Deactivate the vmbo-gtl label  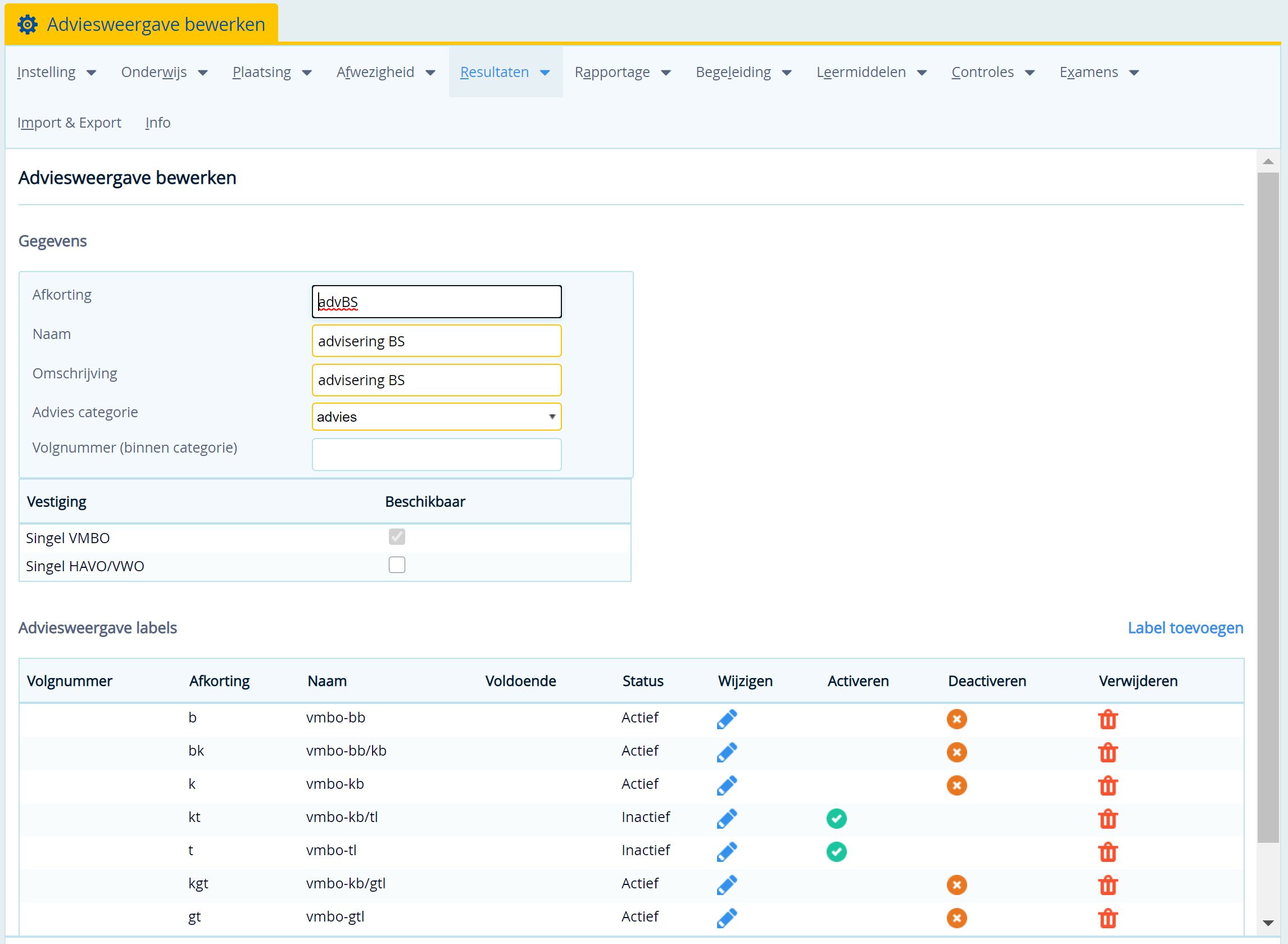pyautogui.click(x=956, y=918)
